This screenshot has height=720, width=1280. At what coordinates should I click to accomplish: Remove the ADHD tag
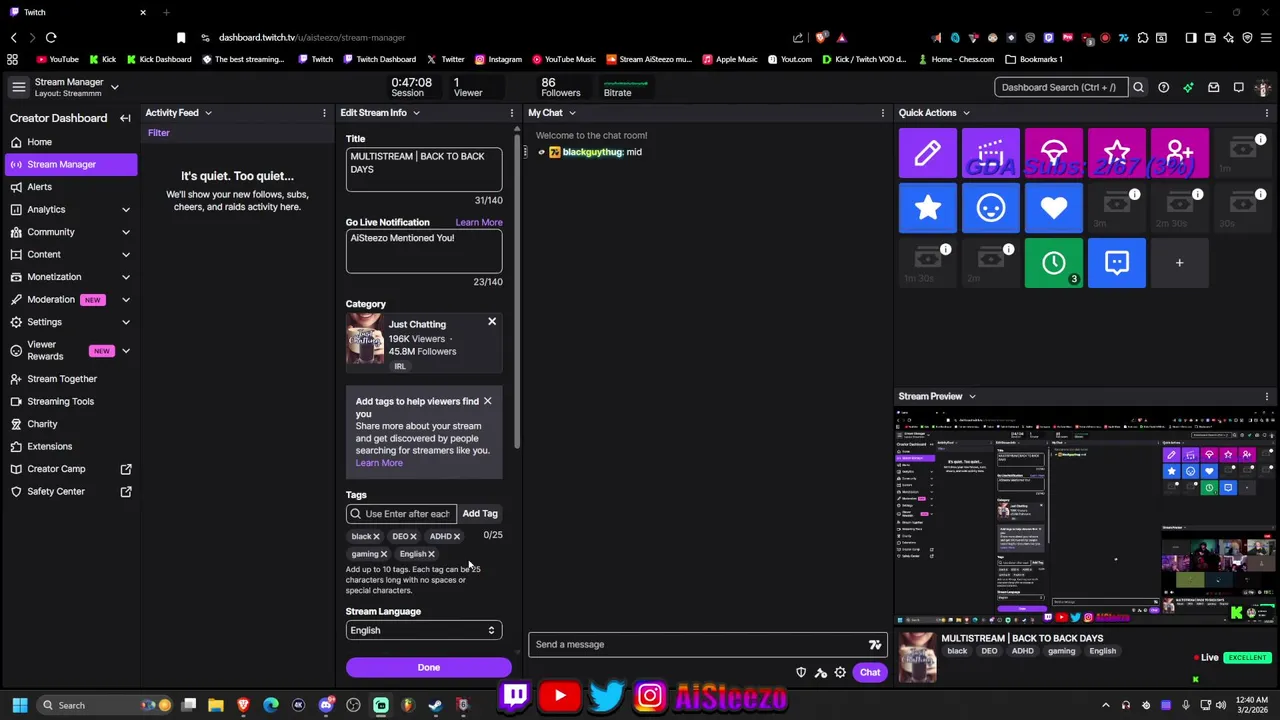click(x=457, y=537)
